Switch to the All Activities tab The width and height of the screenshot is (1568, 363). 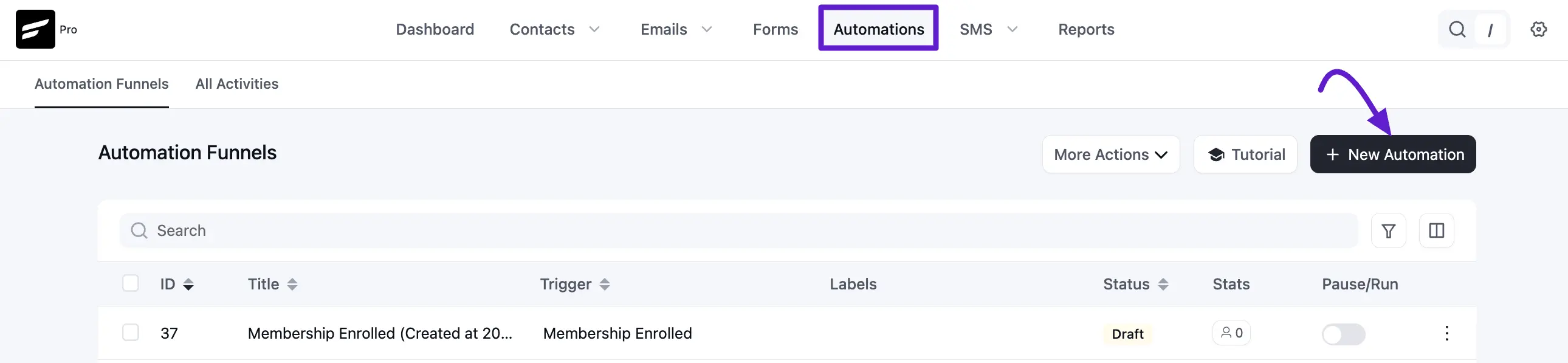point(237,84)
